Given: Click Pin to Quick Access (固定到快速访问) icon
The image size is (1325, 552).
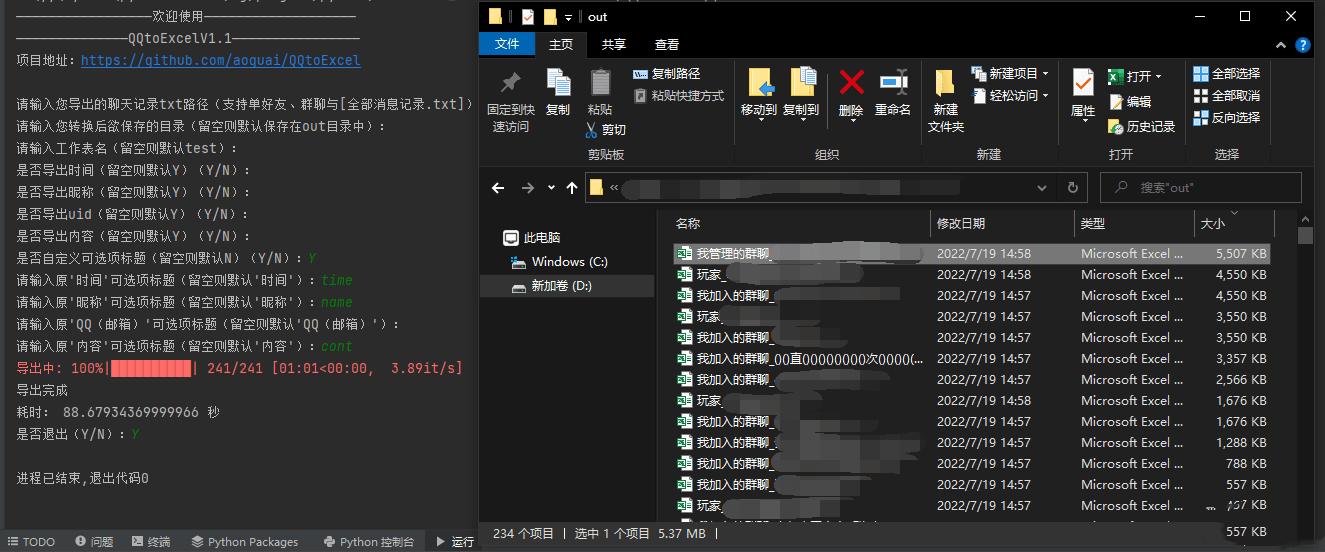Looking at the screenshot, I should 510,82.
